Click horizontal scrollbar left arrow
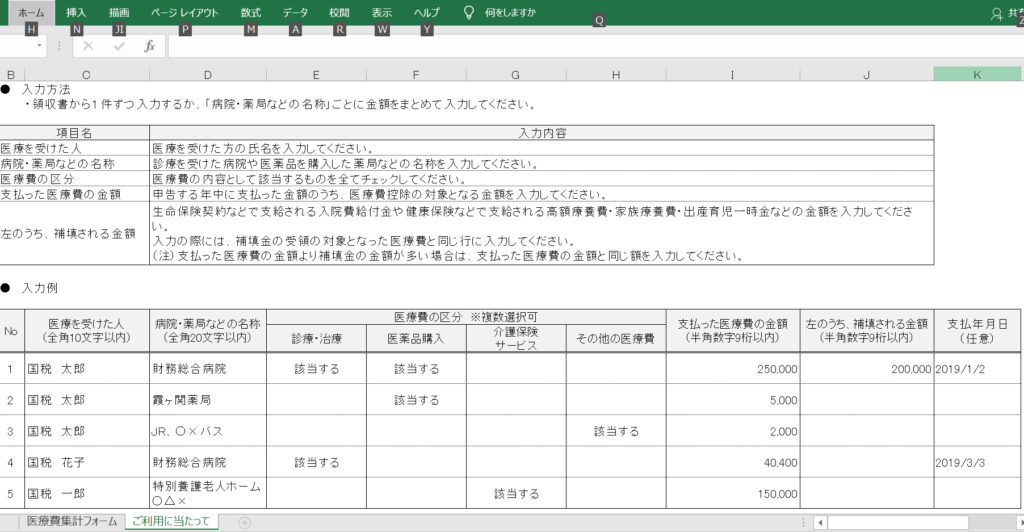 [819, 522]
